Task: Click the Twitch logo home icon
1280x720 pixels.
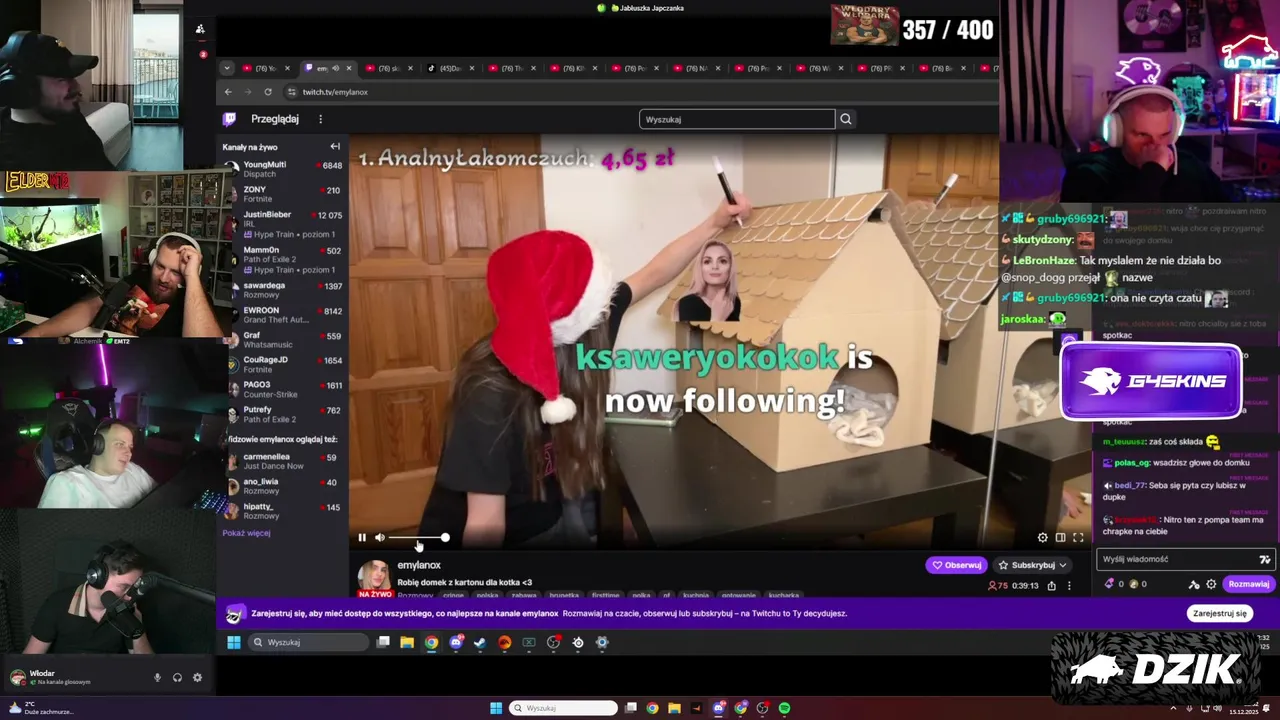Action: [230, 119]
